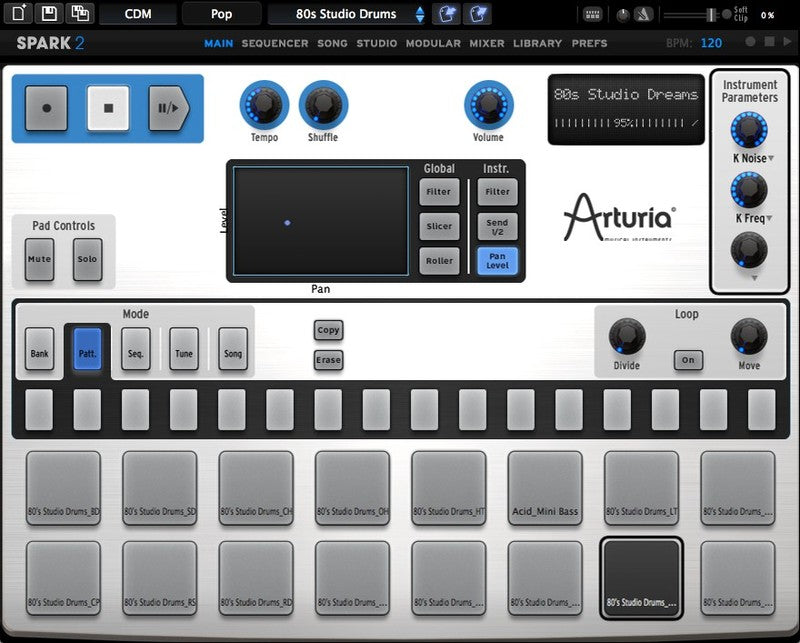Click the large stop button in transport
Screen dimensions: 800x643
108,108
